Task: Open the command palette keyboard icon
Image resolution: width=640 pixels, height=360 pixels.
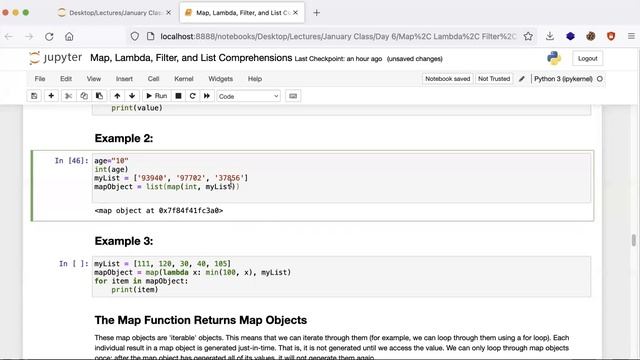Action: coord(293,96)
